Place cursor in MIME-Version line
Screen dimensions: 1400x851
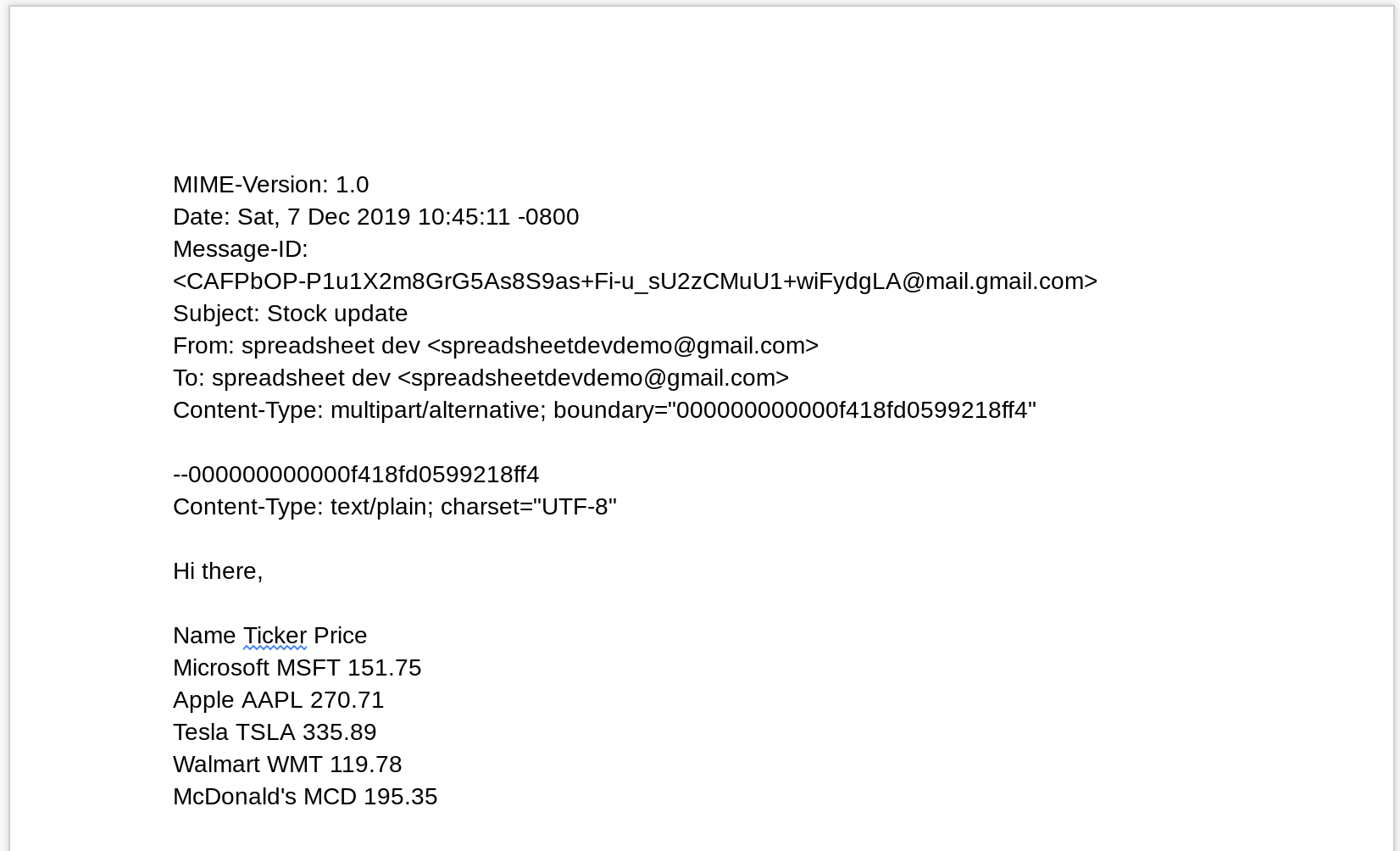coord(271,185)
